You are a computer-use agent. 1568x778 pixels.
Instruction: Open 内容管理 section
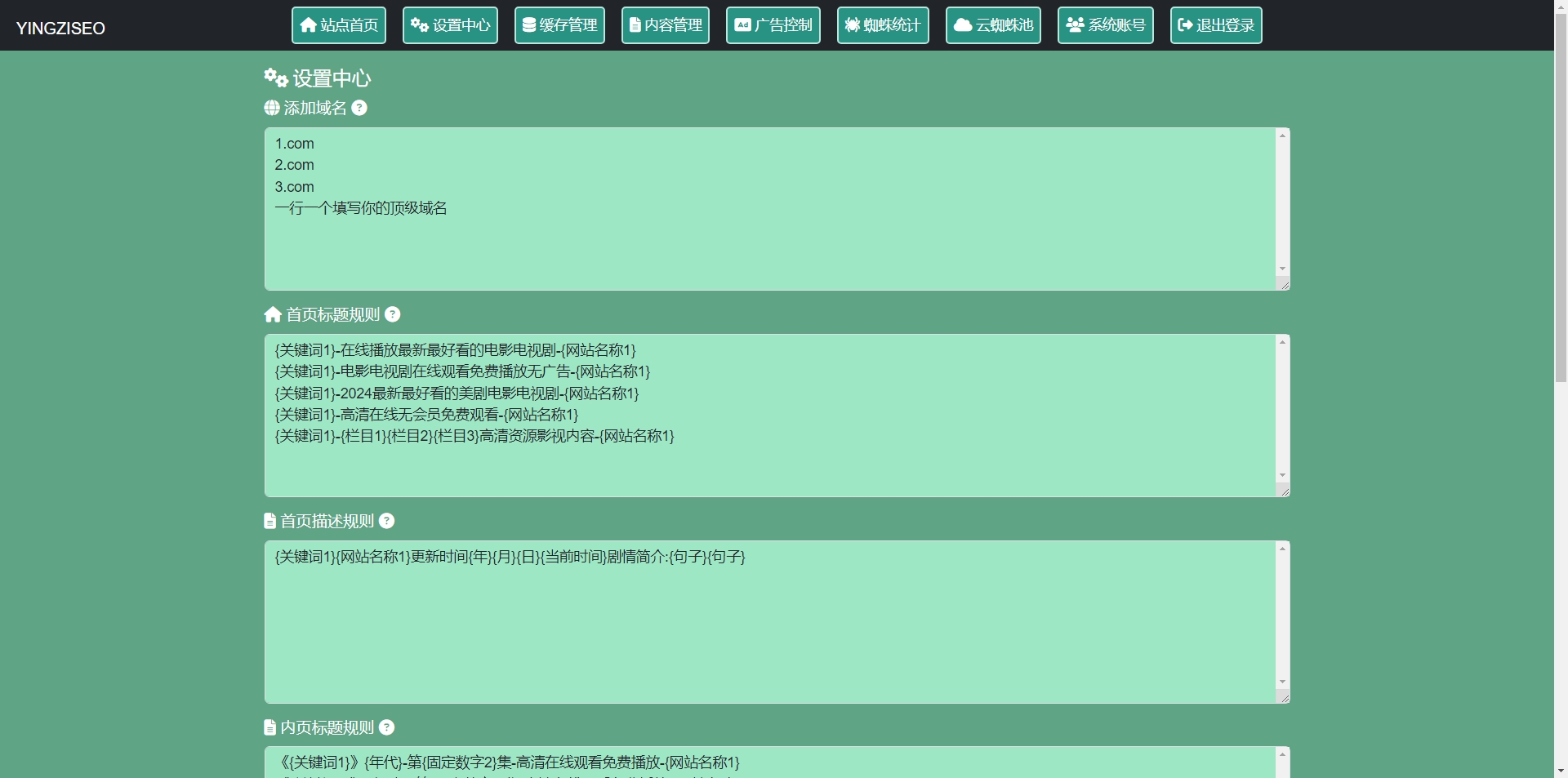click(x=666, y=25)
